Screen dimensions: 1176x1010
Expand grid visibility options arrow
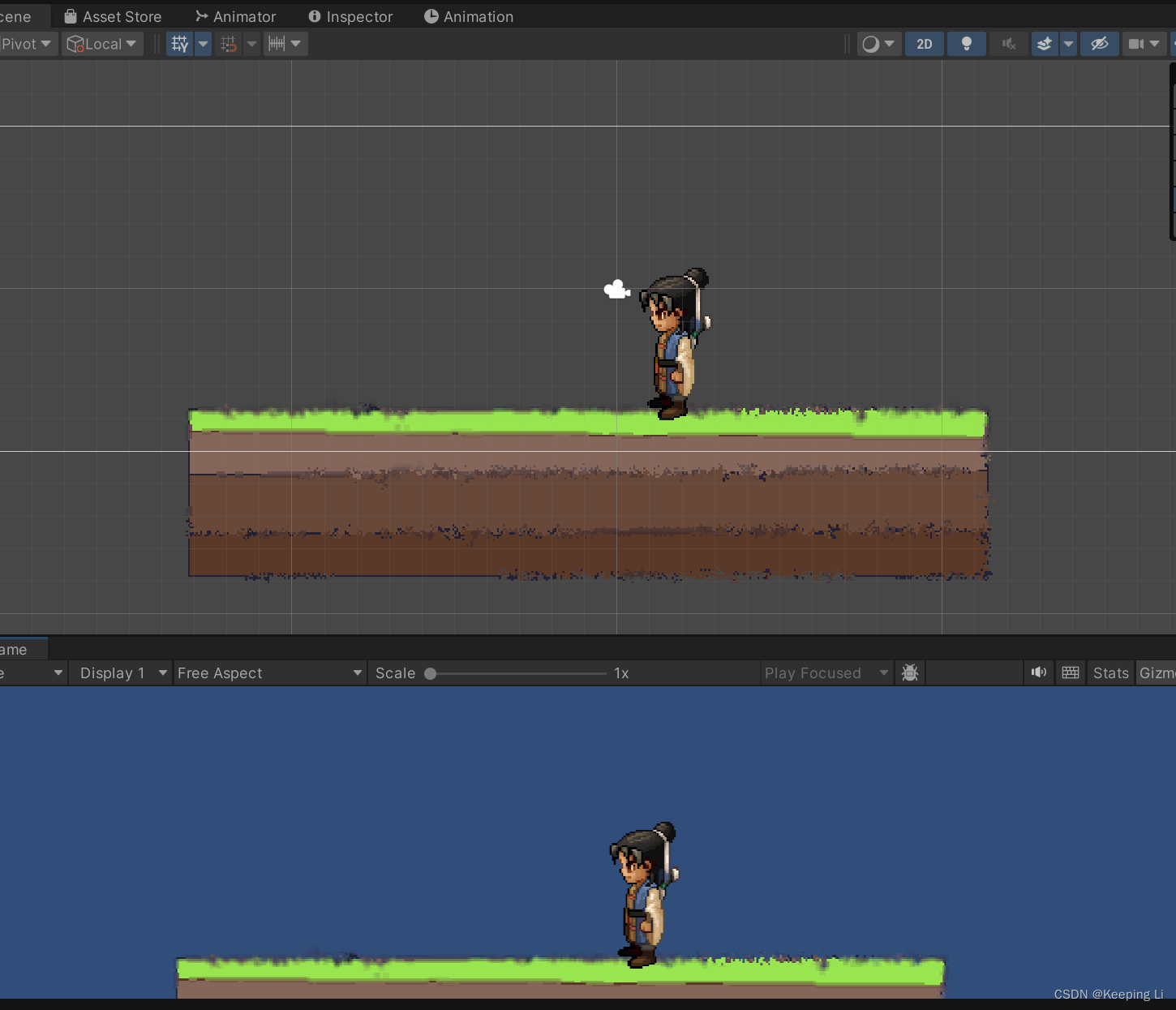[204, 44]
